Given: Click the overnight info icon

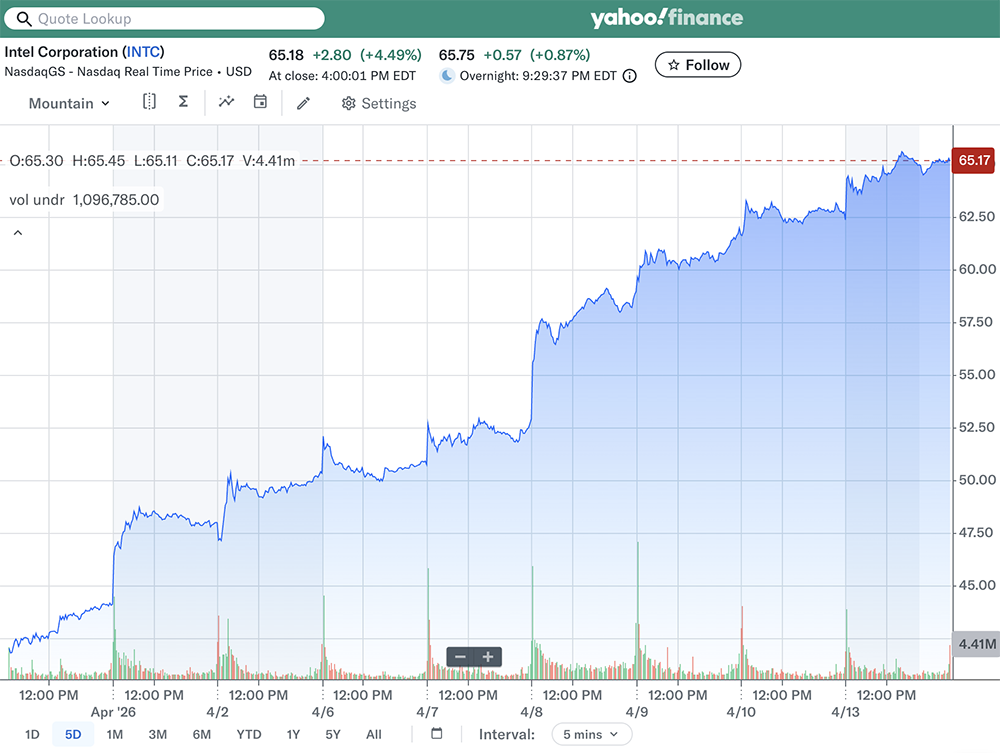Looking at the screenshot, I should point(629,75).
